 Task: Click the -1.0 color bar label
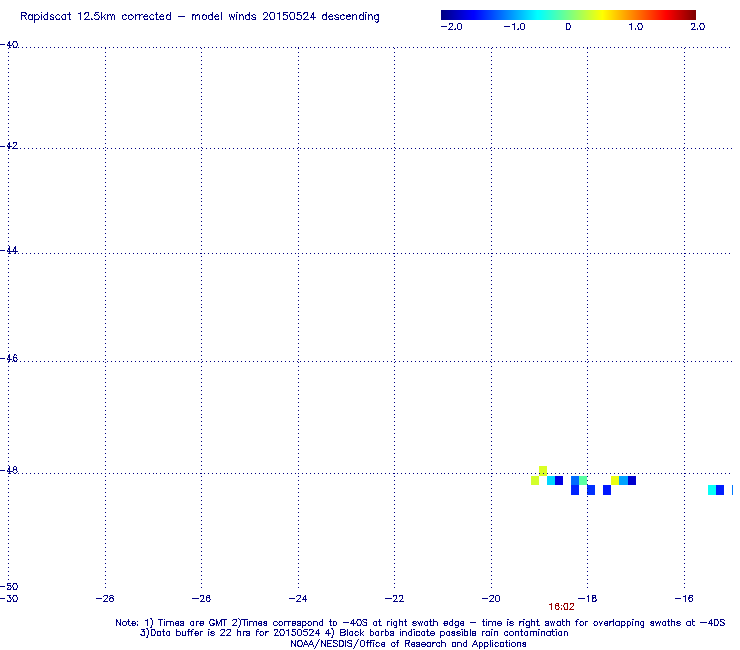pos(514,27)
